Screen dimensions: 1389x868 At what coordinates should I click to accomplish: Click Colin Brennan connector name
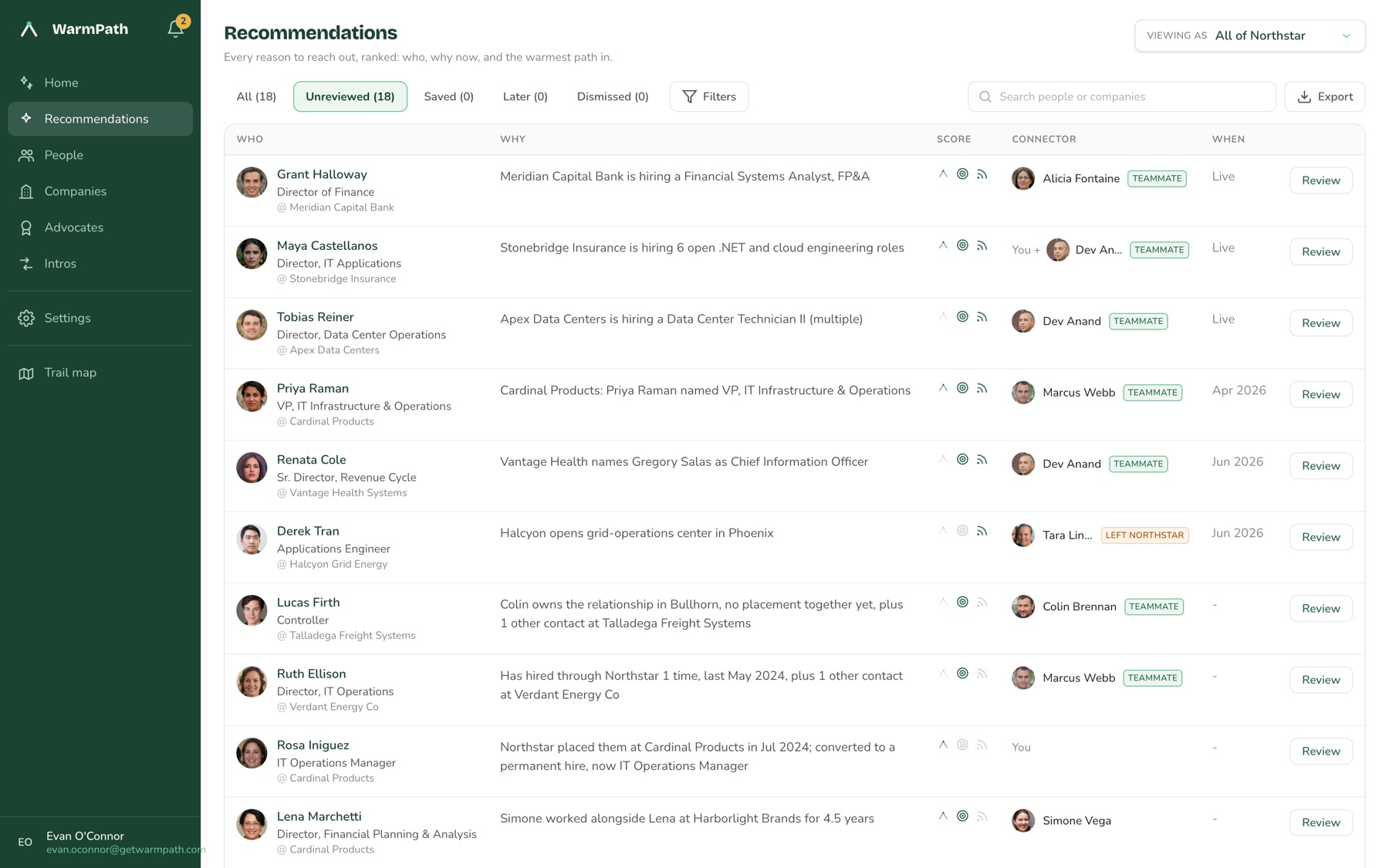(x=1079, y=606)
